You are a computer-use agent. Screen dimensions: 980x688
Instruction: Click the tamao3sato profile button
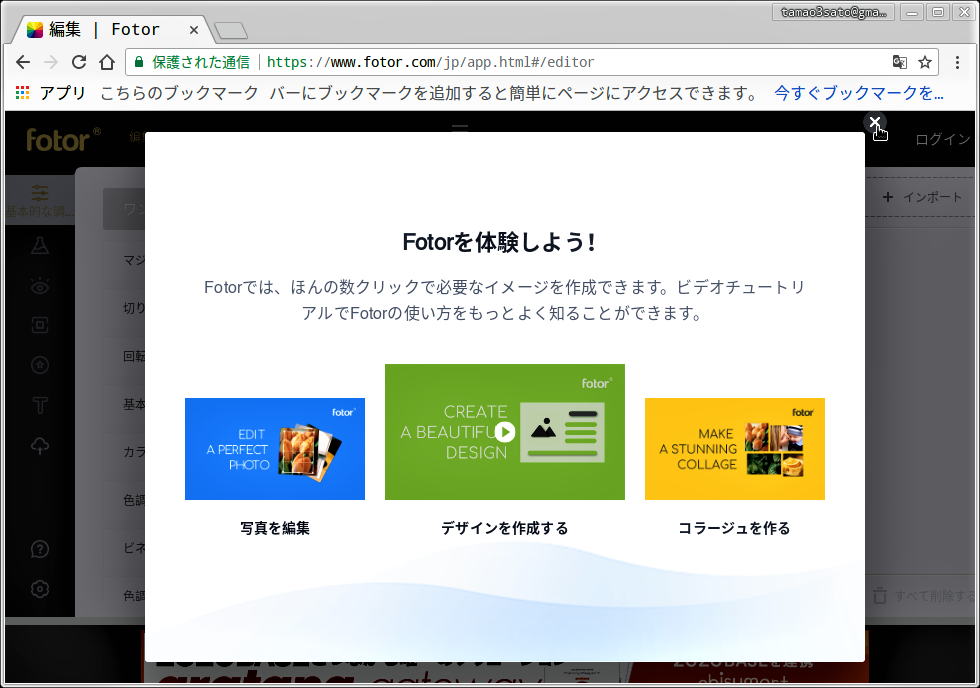[x=833, y=12]
